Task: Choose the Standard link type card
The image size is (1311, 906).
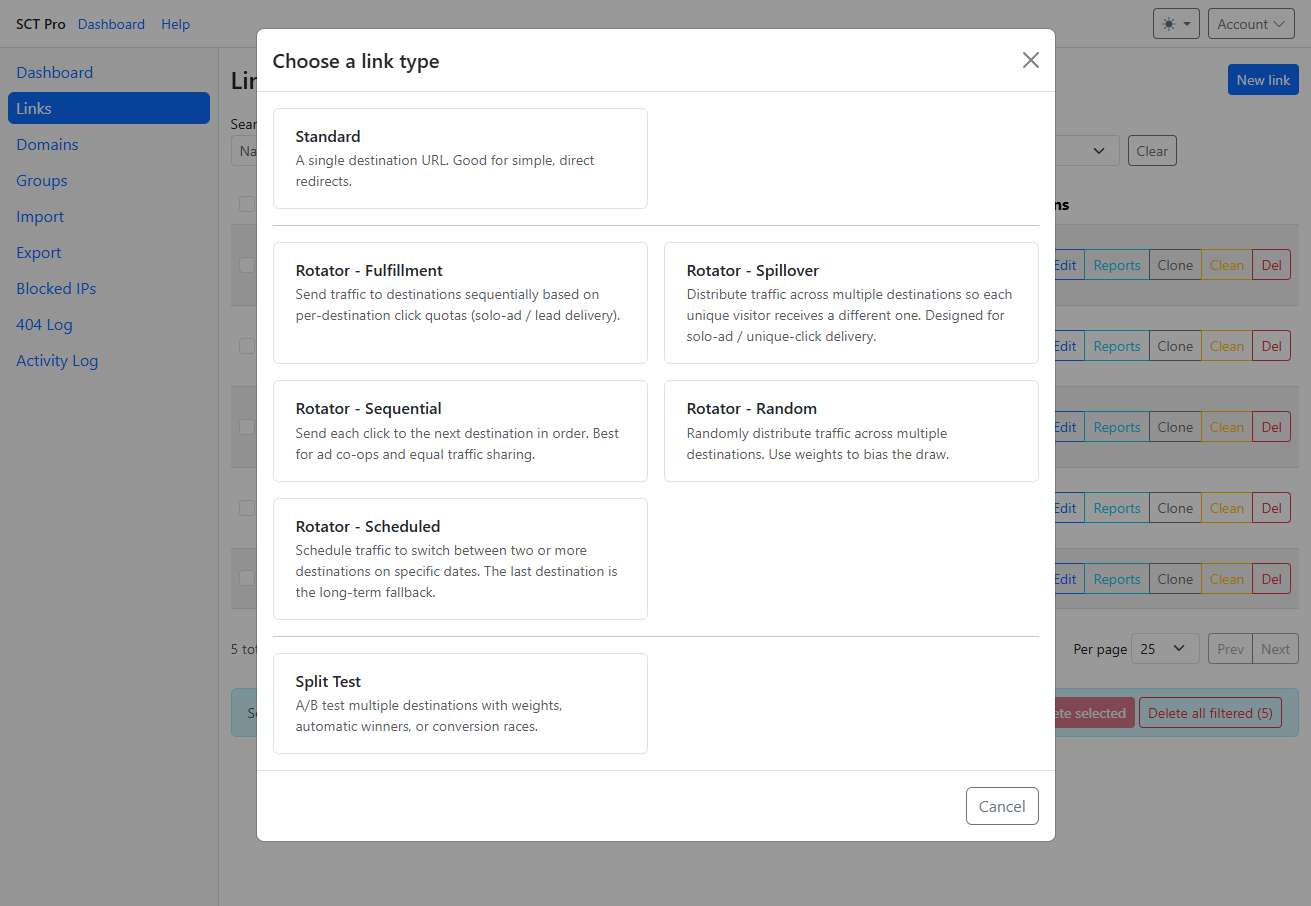Action: (x=460, y=158)
